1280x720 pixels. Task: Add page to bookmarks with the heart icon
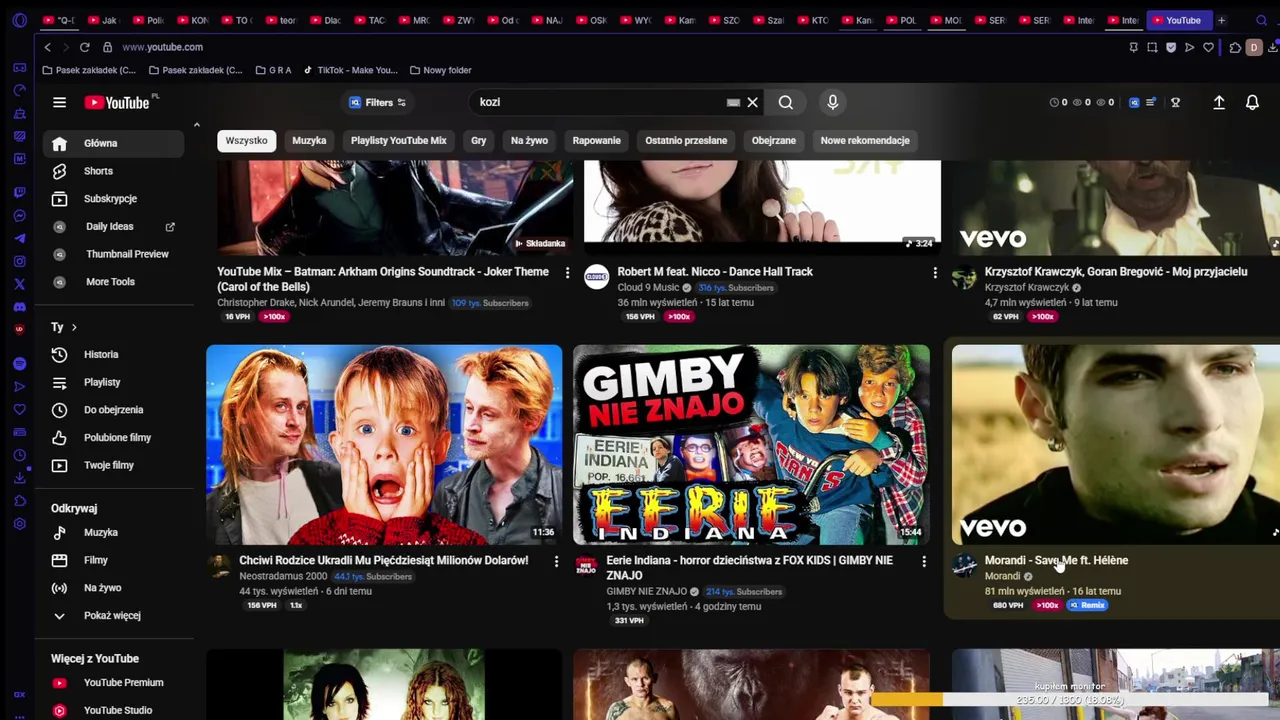[x=1208, y=47]
